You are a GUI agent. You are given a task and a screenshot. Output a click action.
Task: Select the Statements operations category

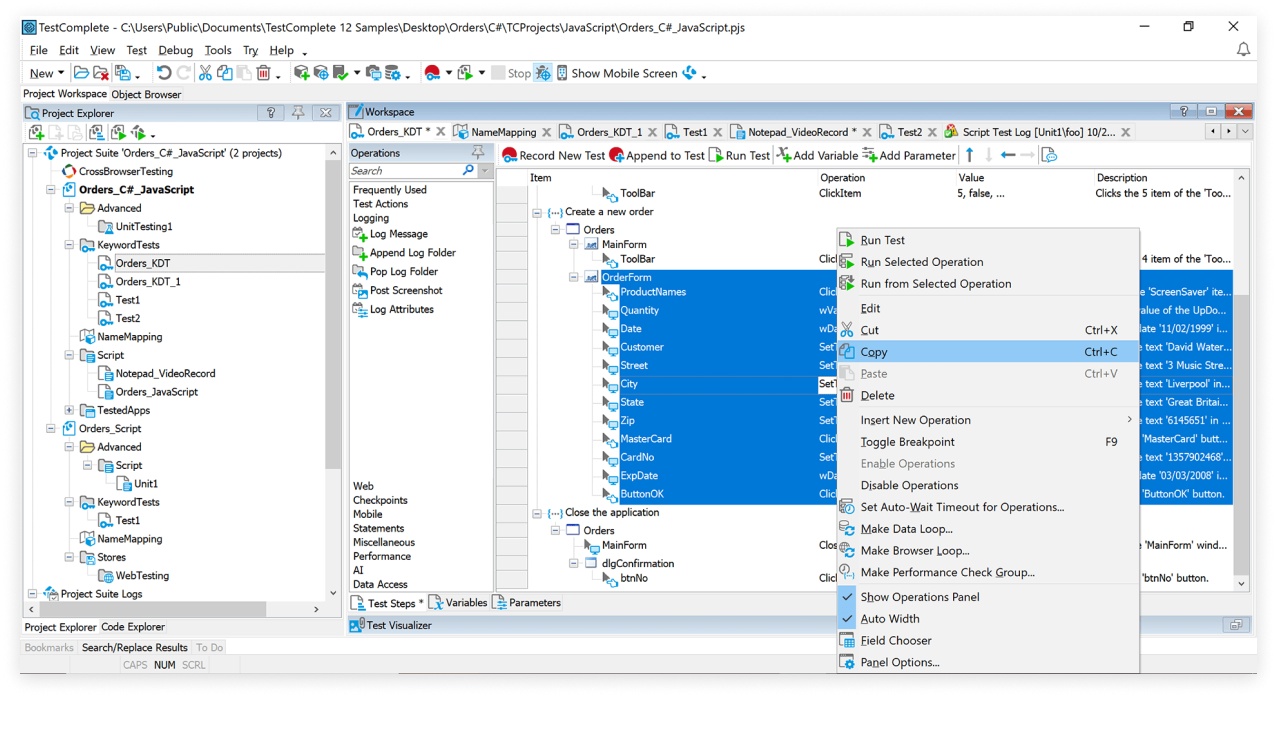coord(379,528)
